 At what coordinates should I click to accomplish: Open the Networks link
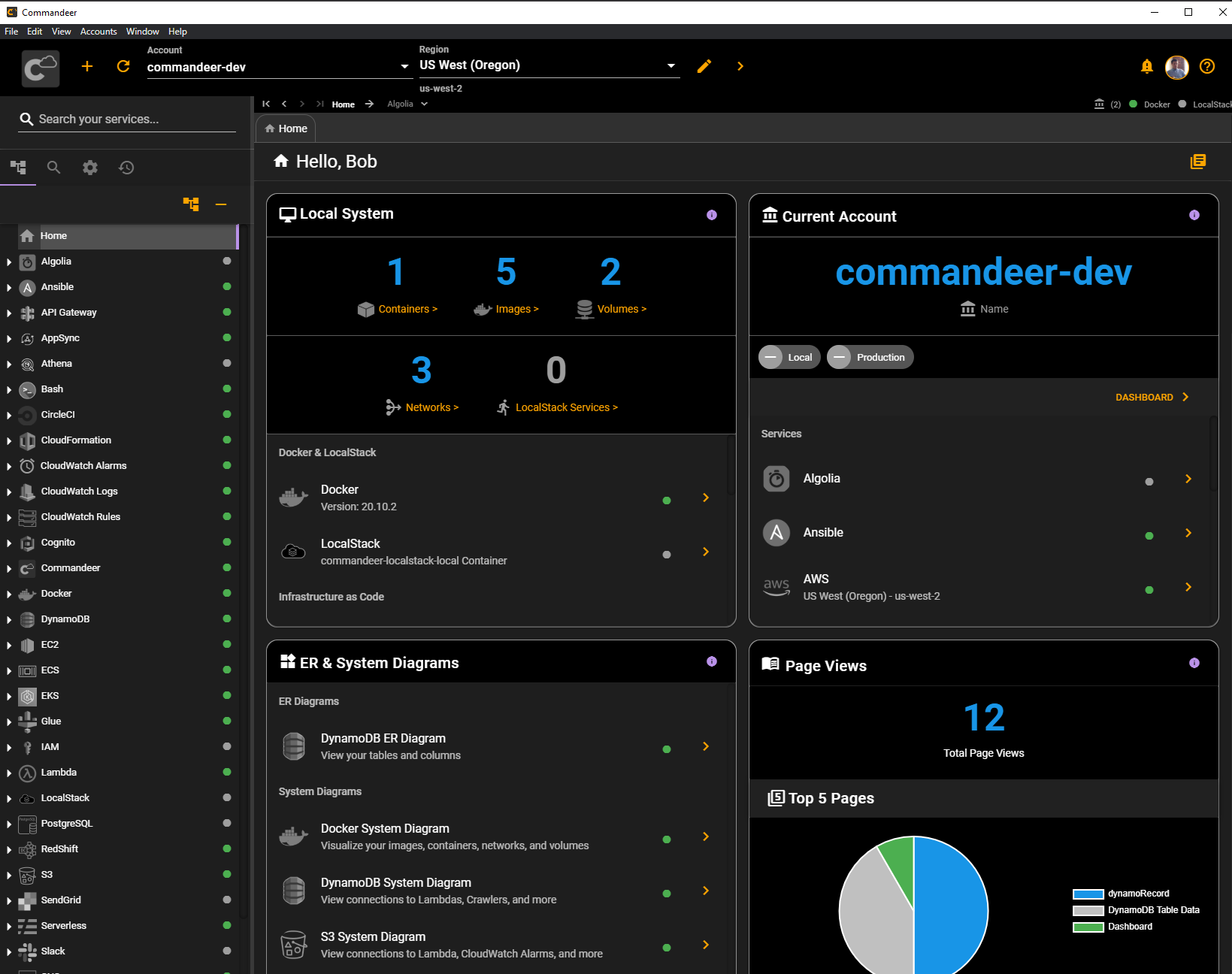click(x=432, y=407)
